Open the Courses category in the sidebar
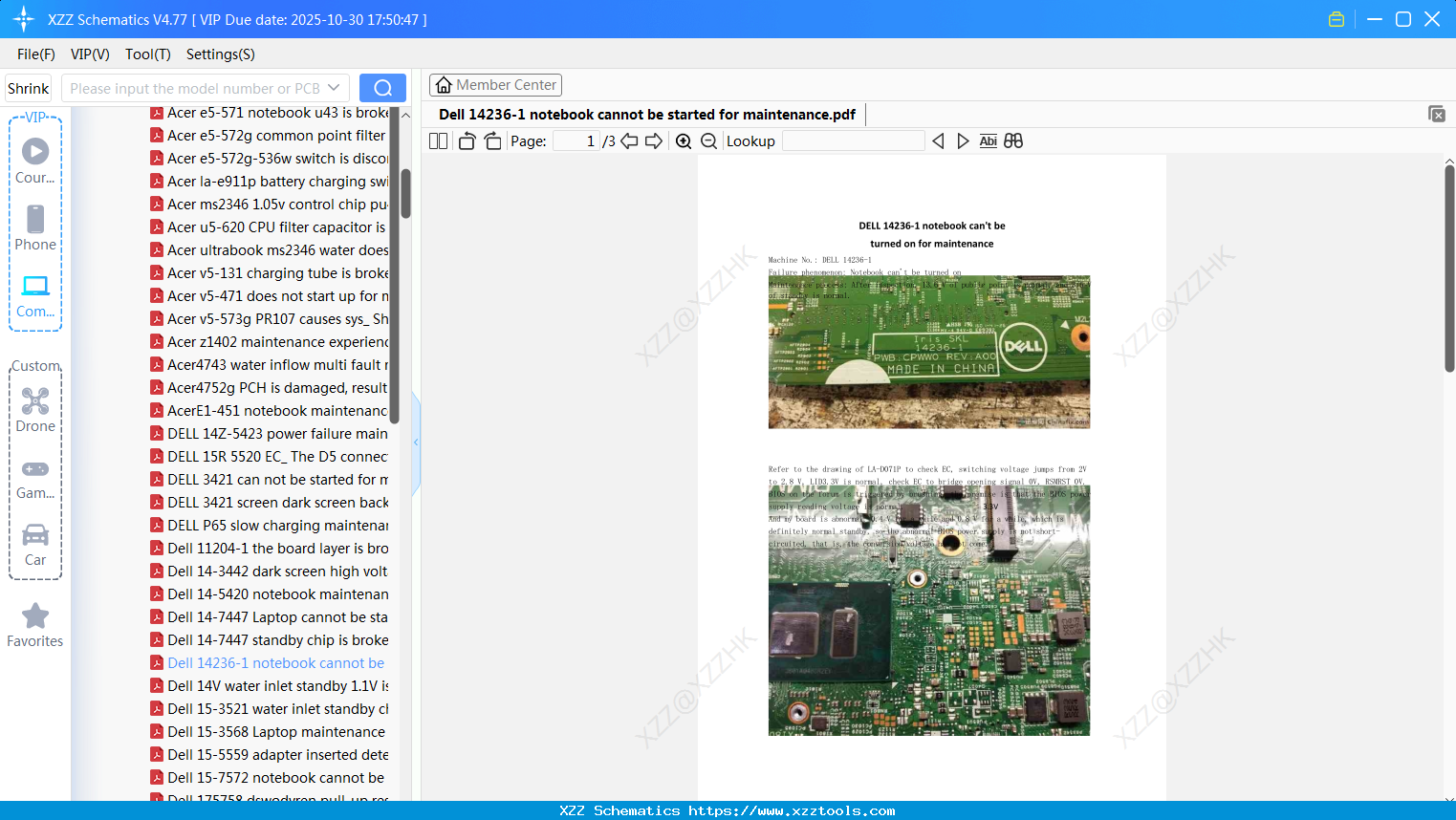This screenshot has width=1456, height=820. pyautogui.click(x=35, y=161)
